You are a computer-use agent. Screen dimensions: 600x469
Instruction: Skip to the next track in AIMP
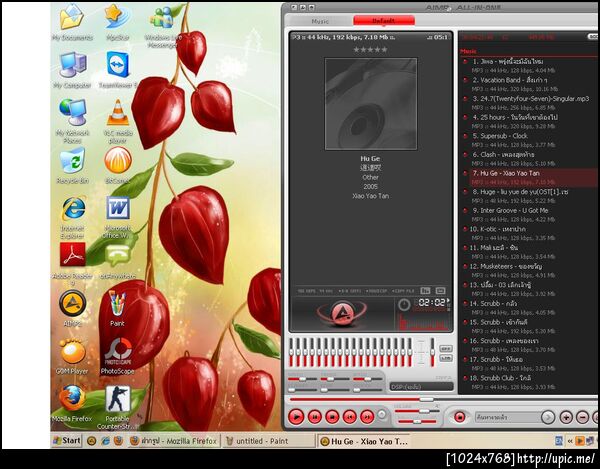[367, 417]
